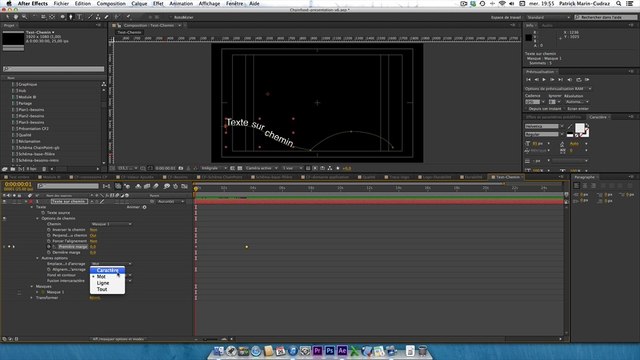
Task: Toggle visibility eye of Texte sur chemin layer
Action: (x=4, y=202)
